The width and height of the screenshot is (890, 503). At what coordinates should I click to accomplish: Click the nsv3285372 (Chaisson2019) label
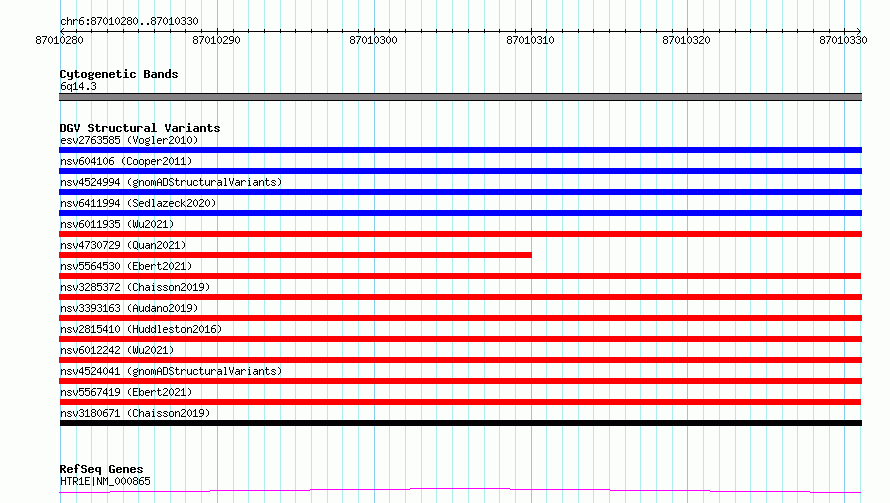[135, 287]
